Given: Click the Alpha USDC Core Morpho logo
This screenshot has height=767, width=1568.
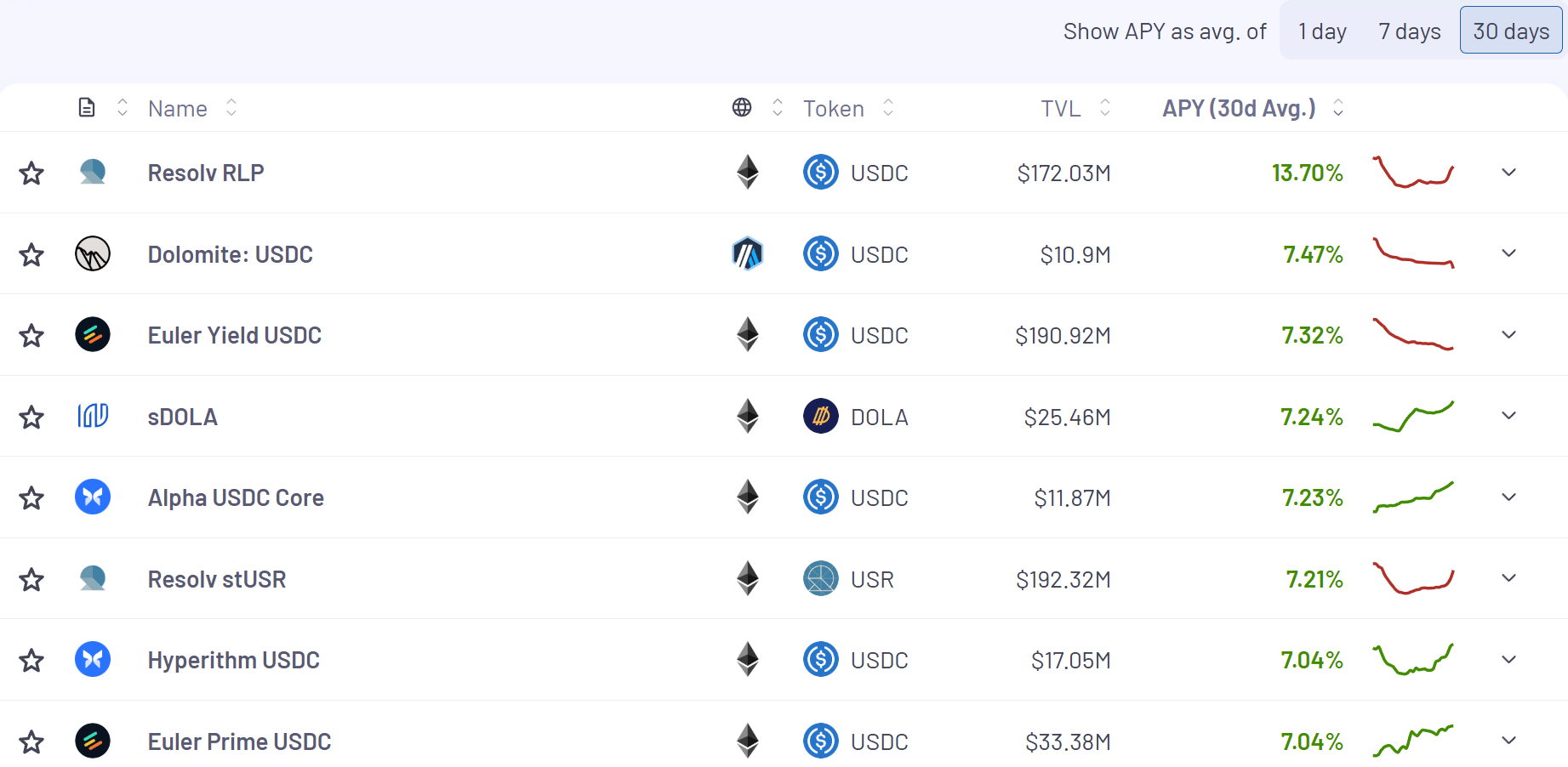Looking at the screenshot, I should point(93,497).
